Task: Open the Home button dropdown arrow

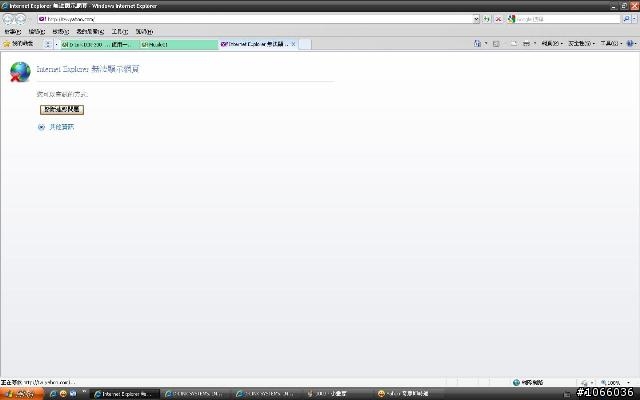Action: pos(486,43)
